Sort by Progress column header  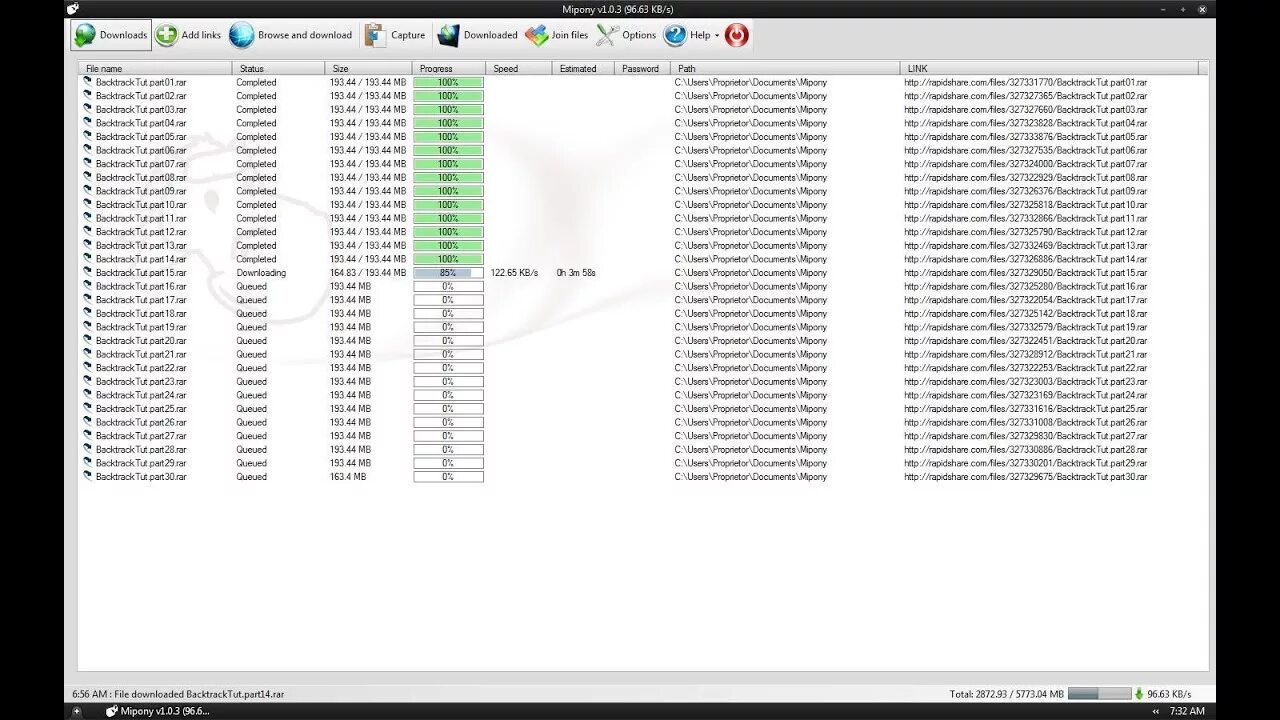(449, 69)
